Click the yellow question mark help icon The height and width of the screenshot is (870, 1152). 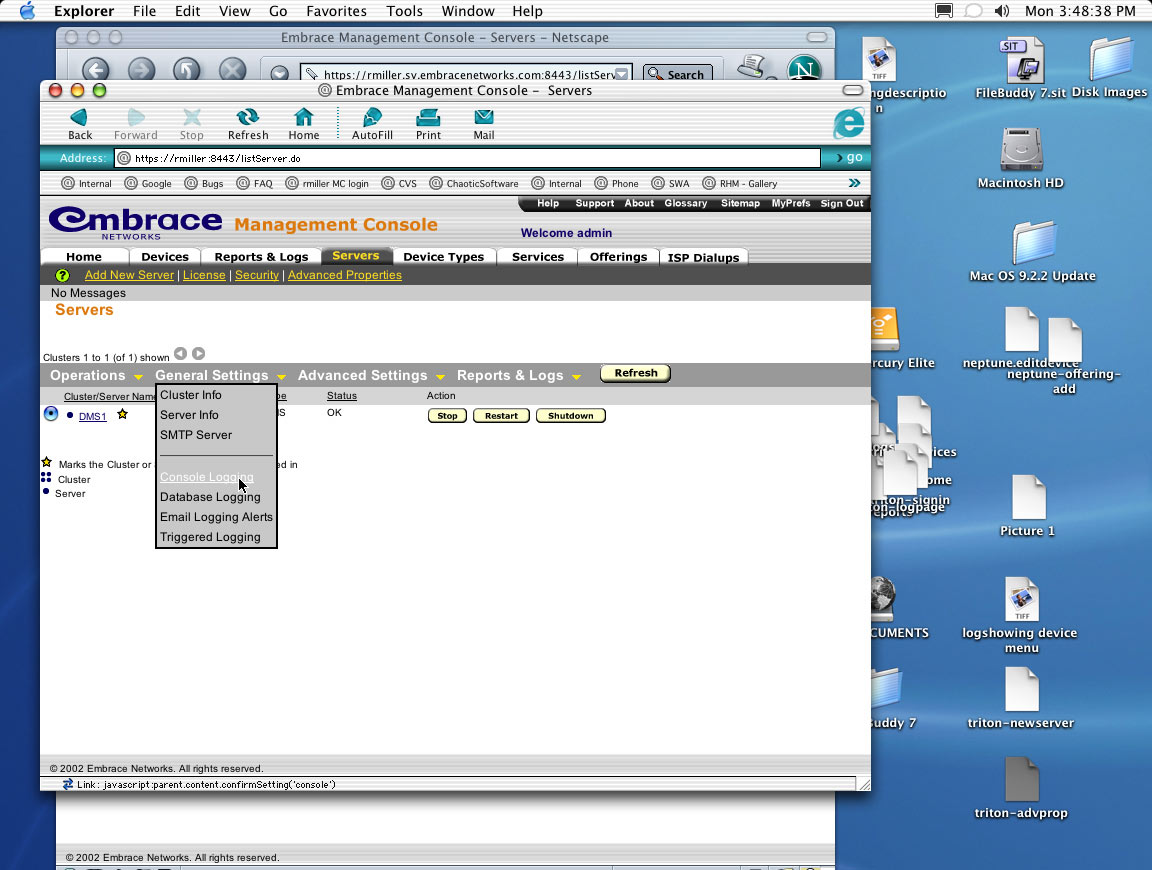(62, 275)
